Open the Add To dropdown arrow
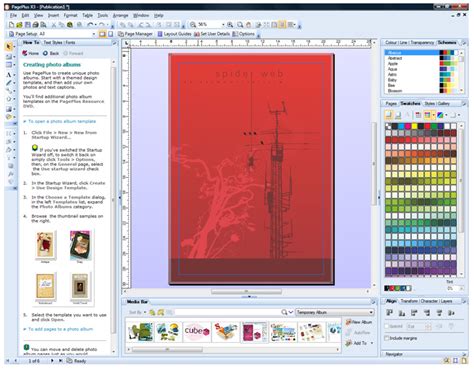This screenshot has height=369, width=474. (x=372, y=343)
